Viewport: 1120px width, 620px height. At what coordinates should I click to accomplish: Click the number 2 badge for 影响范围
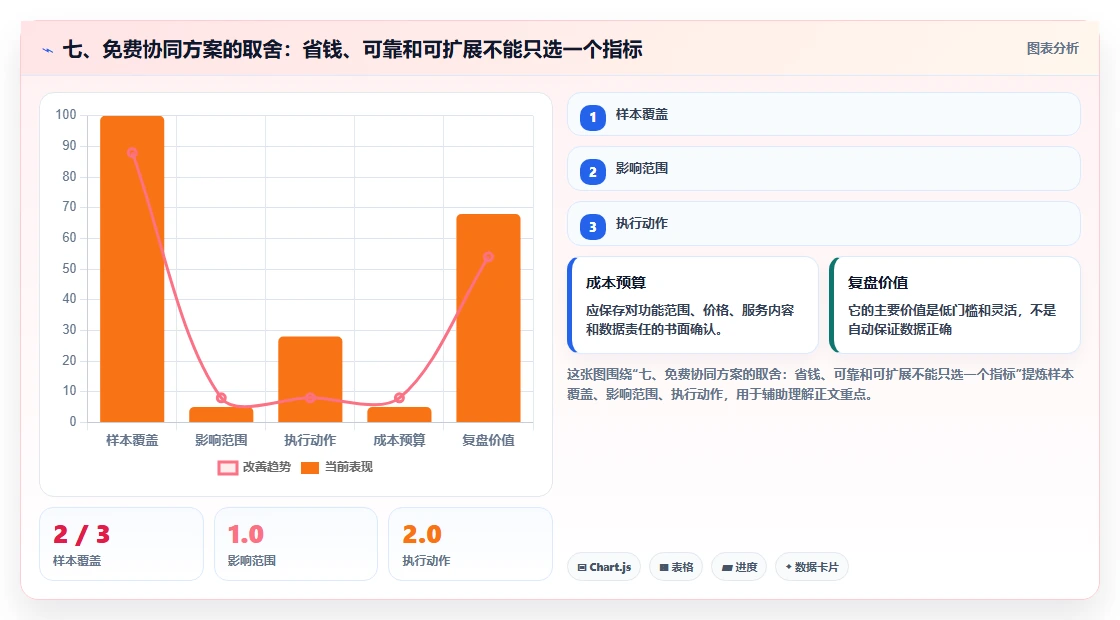(593, 171)
